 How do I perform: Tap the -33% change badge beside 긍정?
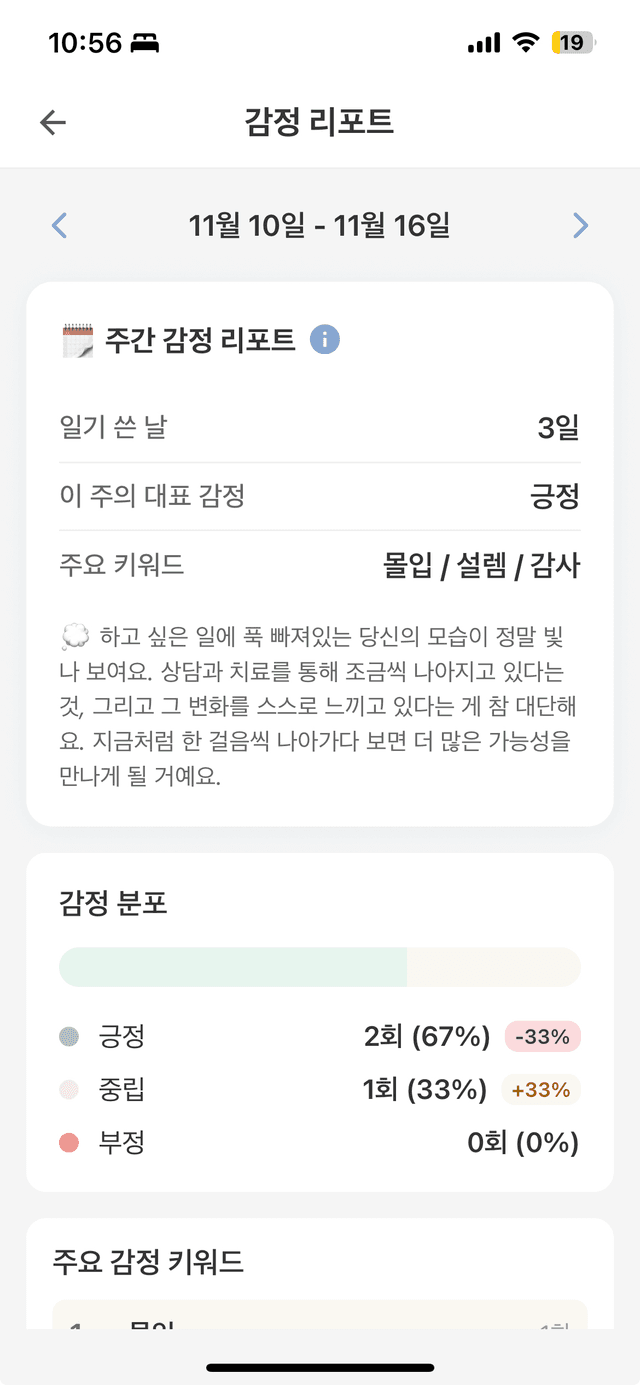click(541, 1037)
